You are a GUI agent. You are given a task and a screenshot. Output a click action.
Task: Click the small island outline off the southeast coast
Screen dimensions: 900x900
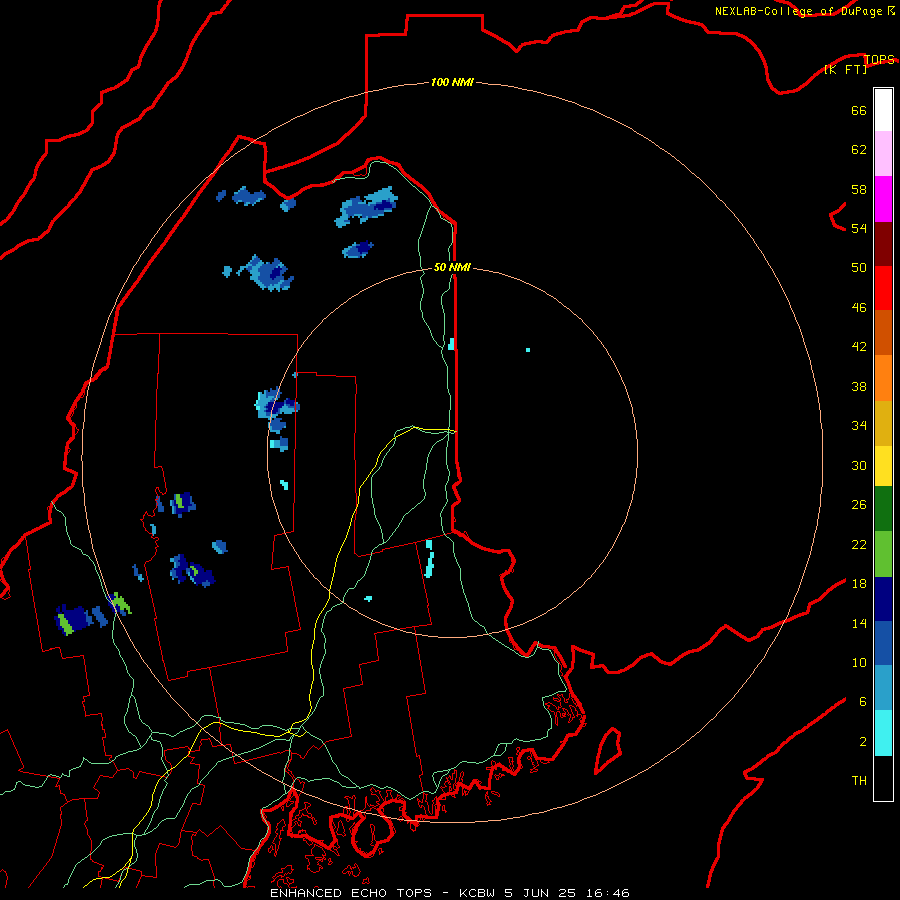click(x=608, y=750)
